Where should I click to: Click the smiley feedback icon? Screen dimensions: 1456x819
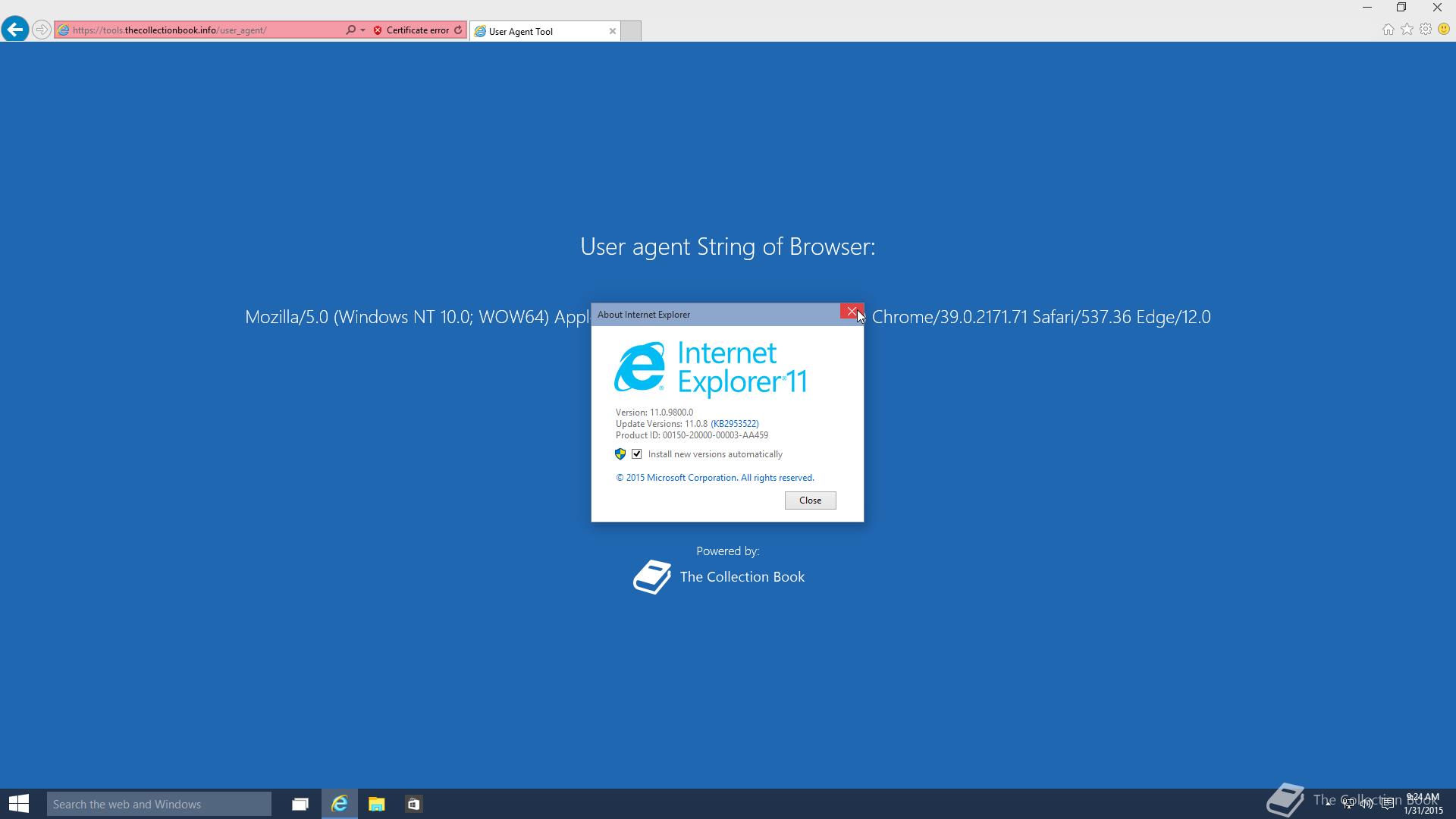(x=1444, y=30)
